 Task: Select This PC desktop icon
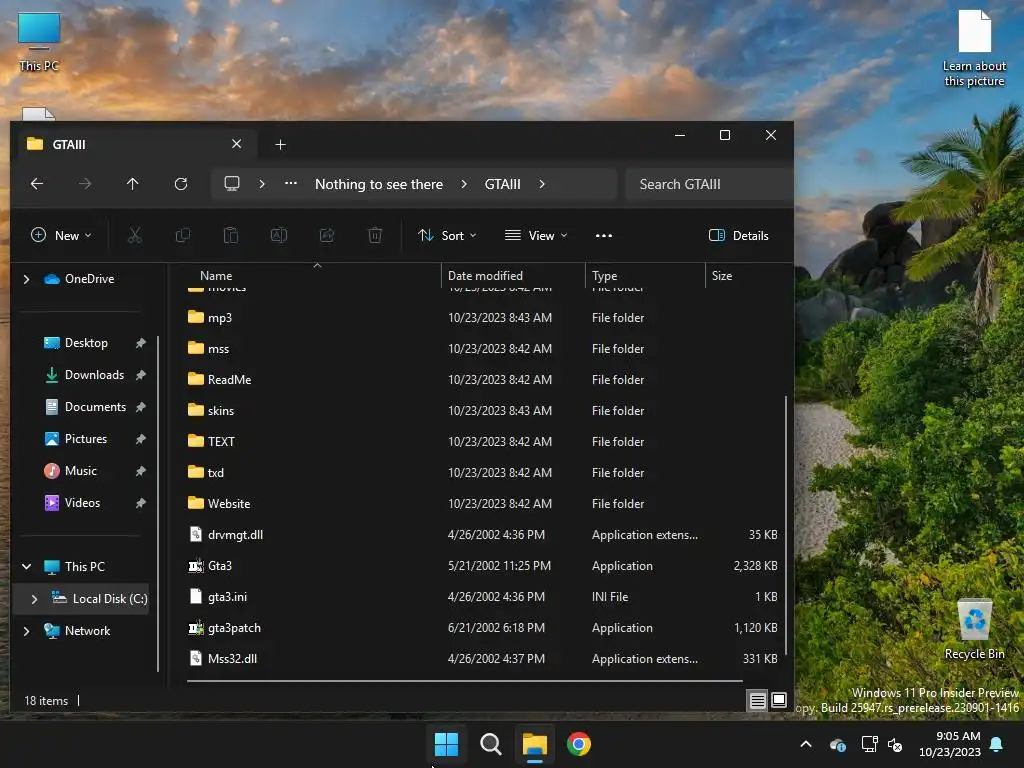[39, 42]
